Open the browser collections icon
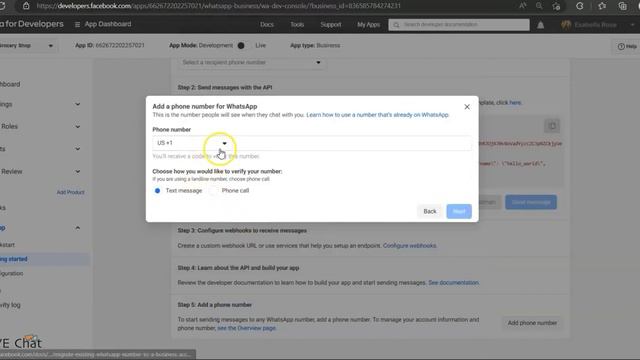The height and width of the screenshot is (360, 640). coord(622,6)
